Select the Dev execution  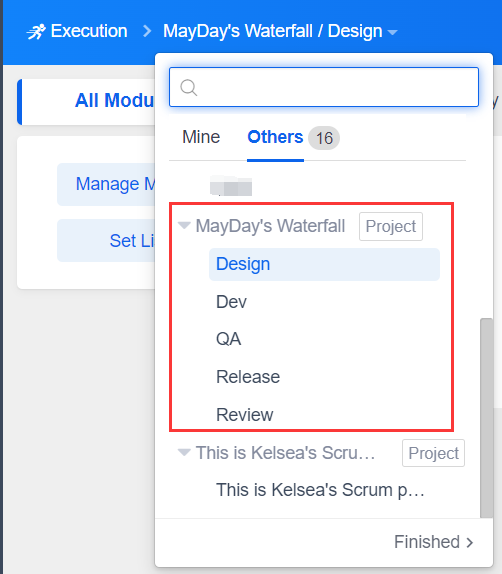pyautogui.click(x=324, y=302)
